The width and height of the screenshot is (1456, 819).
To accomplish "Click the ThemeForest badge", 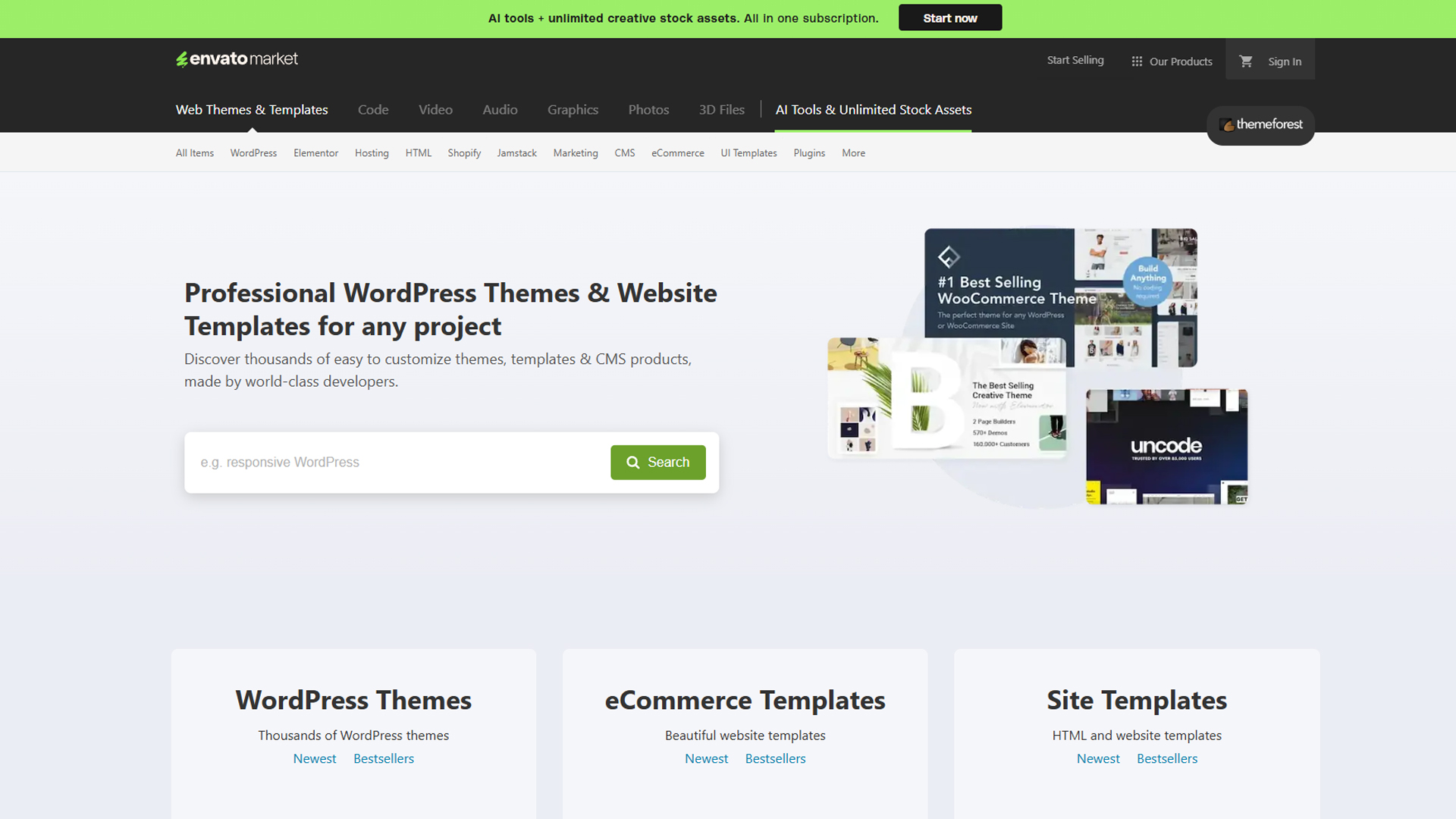I will [1260, 124].
